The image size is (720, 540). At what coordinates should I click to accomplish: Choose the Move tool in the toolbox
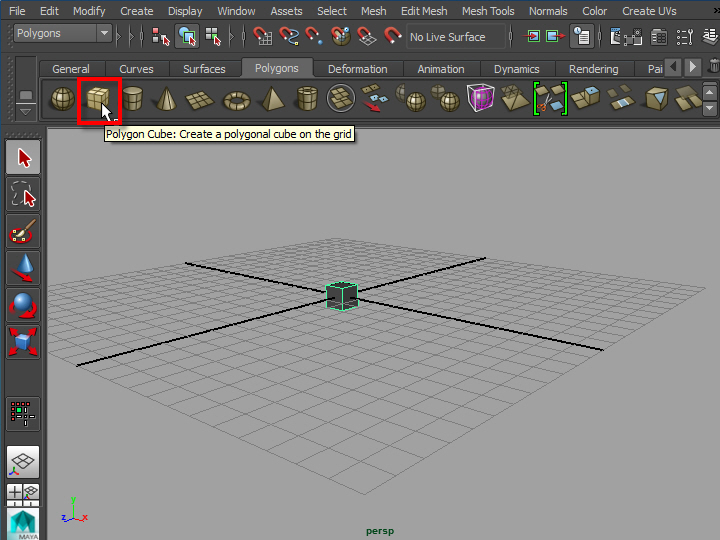pyautogui.click(x=23, y=268)
